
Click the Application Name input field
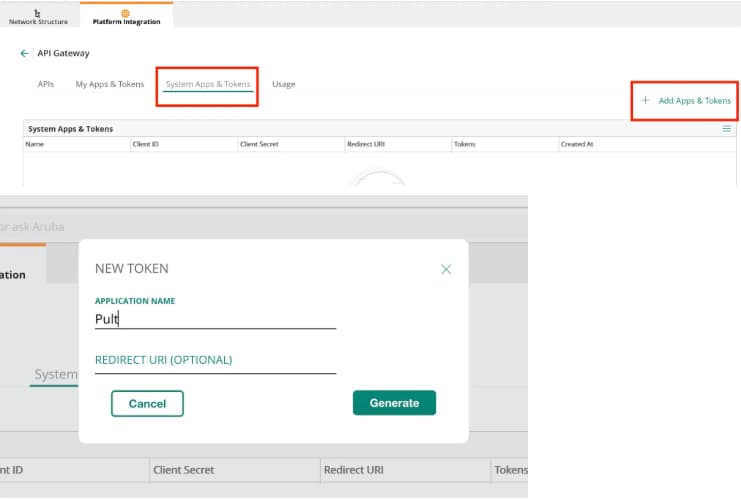point(215,319)
